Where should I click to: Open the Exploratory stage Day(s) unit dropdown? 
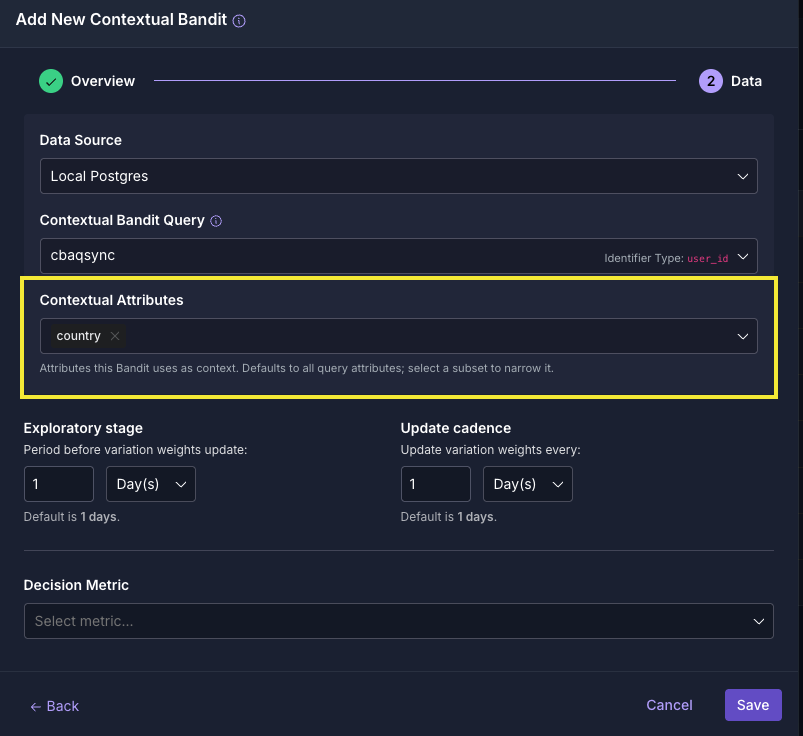tap(151, 484)
